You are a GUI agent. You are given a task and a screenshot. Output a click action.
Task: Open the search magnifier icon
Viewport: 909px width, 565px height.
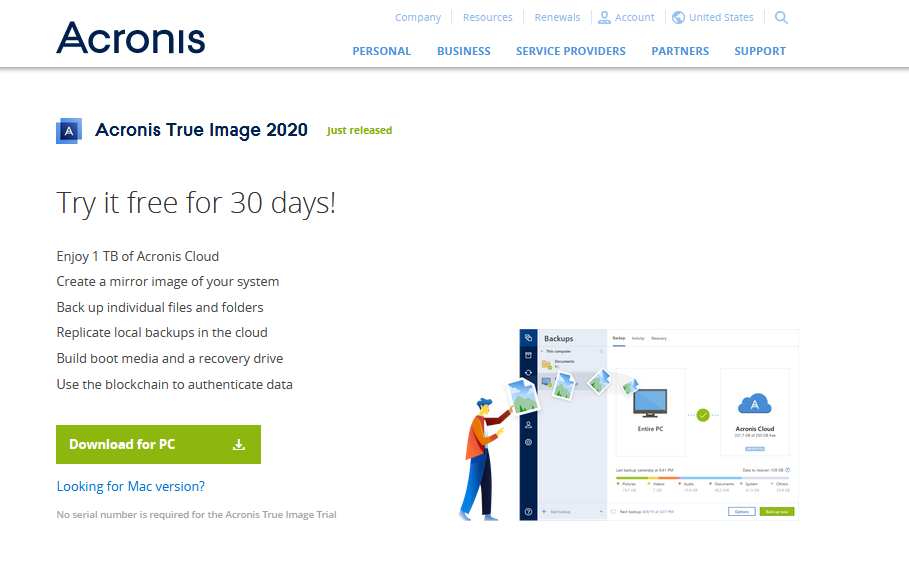click(781, 17)
